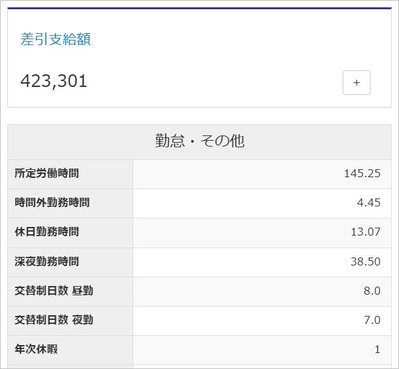Select the 休日勤務時間 row label
This screenshot has width=399, height=369.
[x=47, y=232]
